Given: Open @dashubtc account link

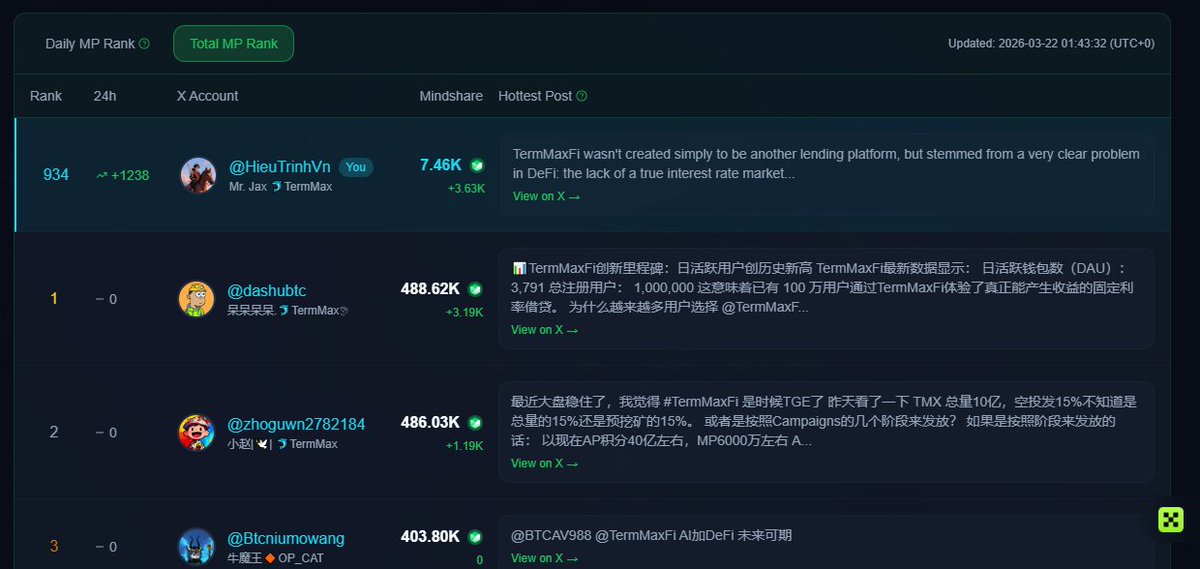Looking at the screenshot, I should pyautogui.click(x=267, y=290).
